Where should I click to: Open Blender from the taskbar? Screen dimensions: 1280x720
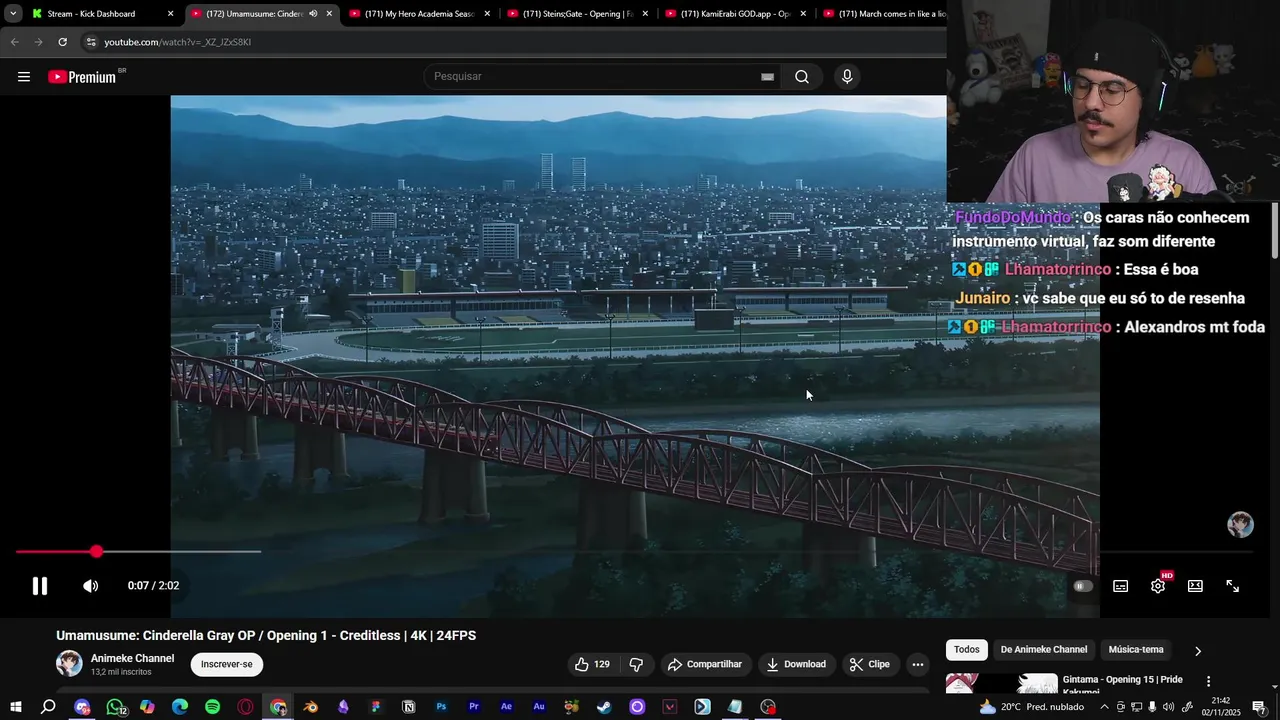310,707
